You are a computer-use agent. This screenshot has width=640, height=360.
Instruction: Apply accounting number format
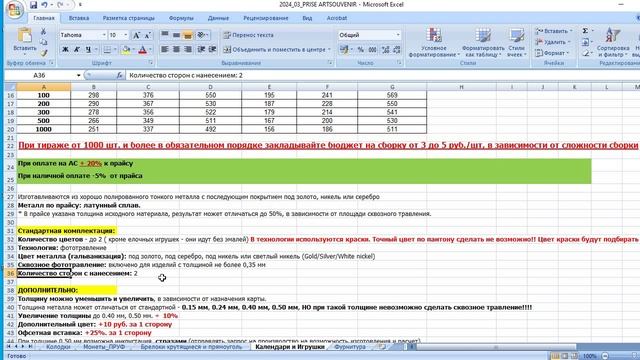pos(344,49)
